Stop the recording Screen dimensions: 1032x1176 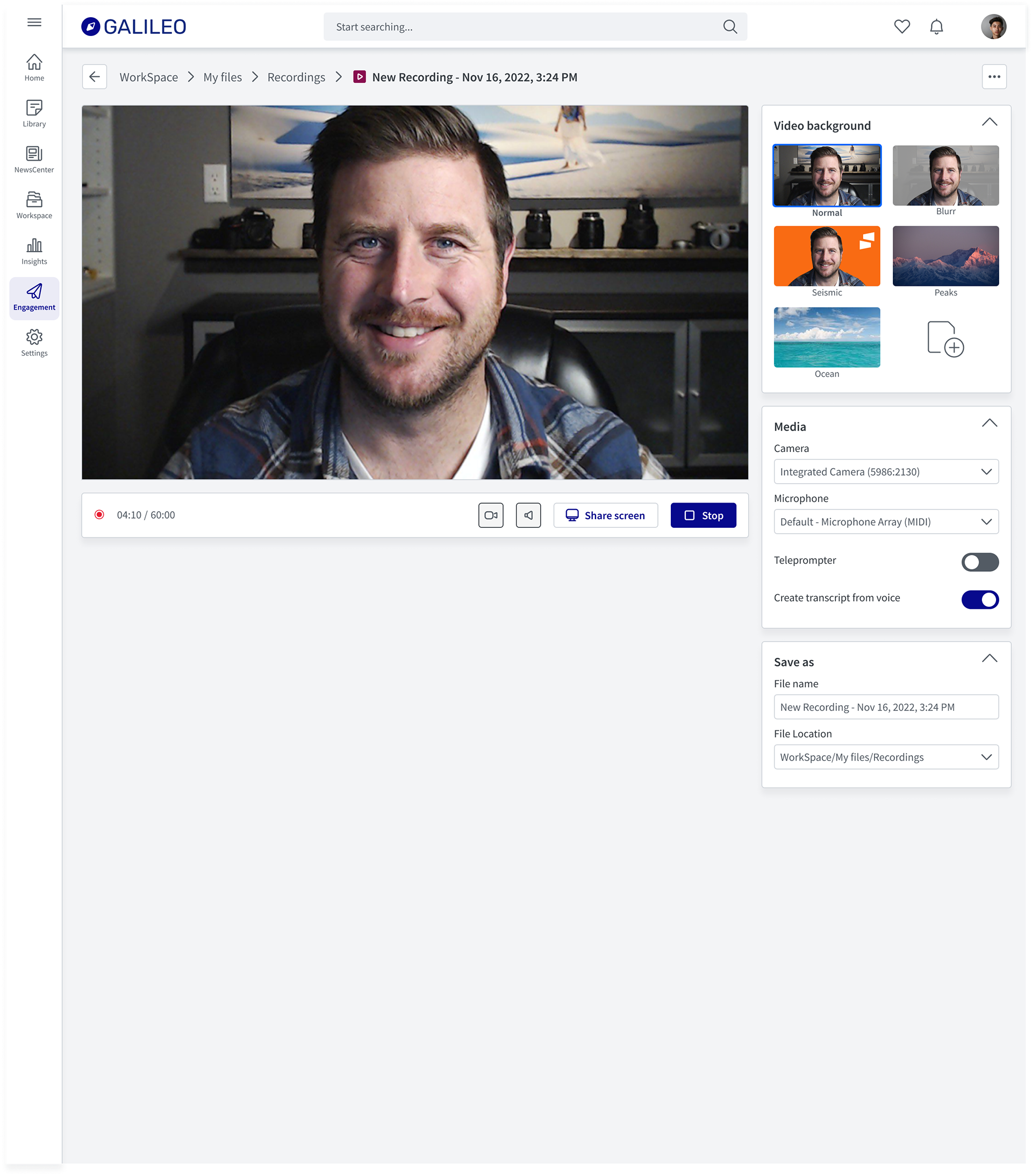coord(703,515)
